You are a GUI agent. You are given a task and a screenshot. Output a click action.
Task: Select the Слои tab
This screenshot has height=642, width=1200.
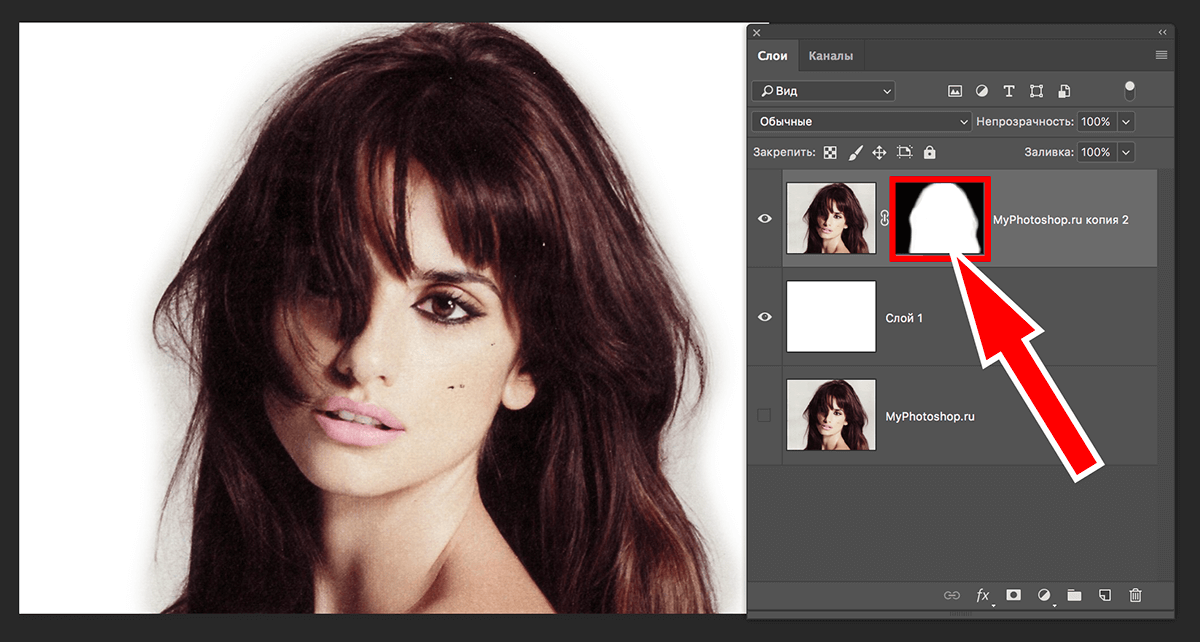pos(772,56)
